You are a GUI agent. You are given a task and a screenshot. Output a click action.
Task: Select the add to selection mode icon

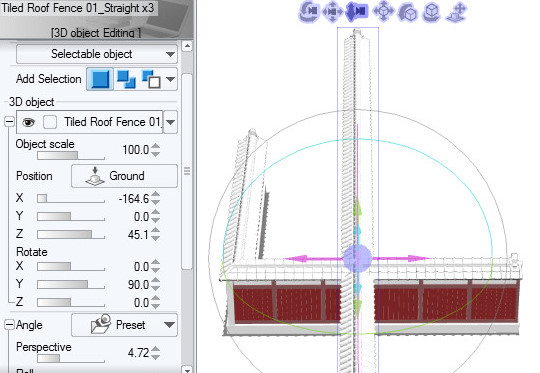click(x=126, y=79)
